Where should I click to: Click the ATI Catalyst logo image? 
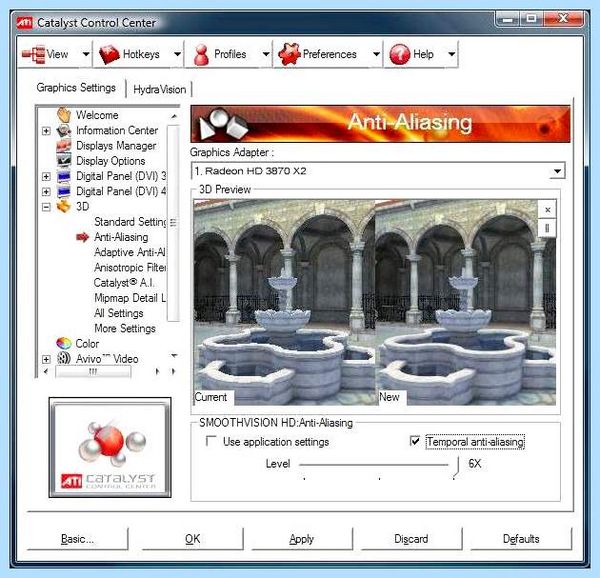click(110, 447)
